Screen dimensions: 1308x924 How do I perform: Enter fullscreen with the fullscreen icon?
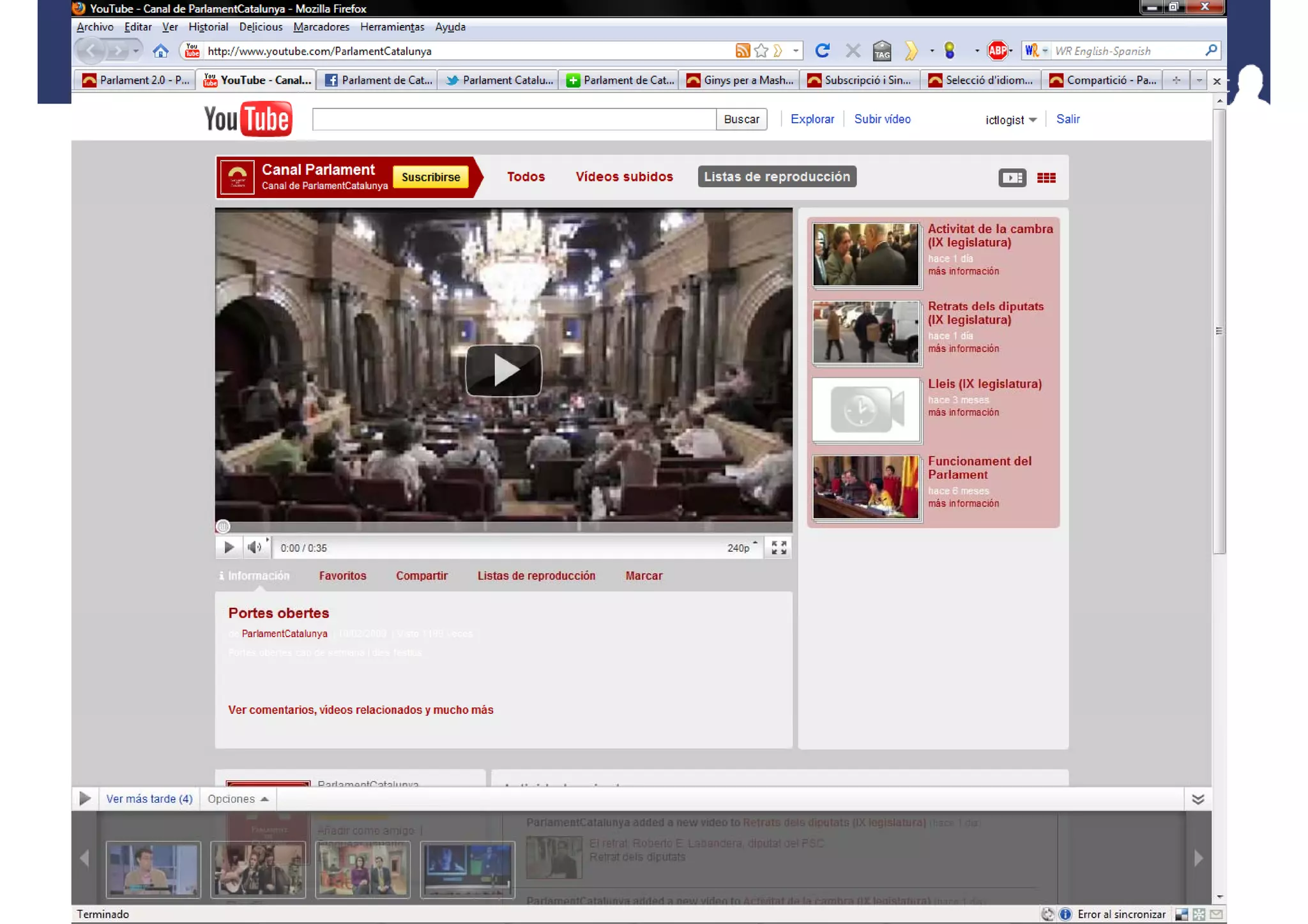tap(779, 547)
